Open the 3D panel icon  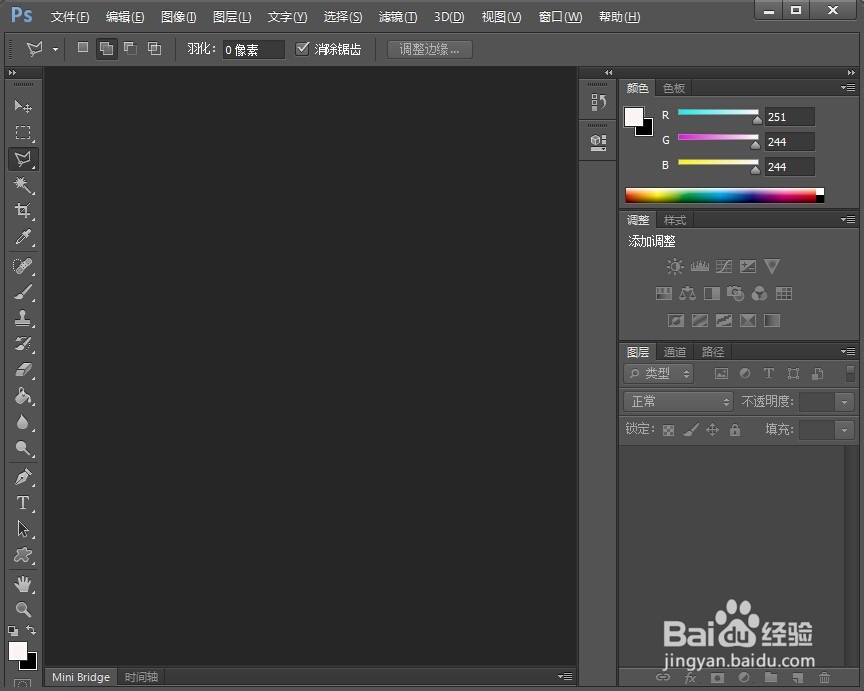coord(598,143)
